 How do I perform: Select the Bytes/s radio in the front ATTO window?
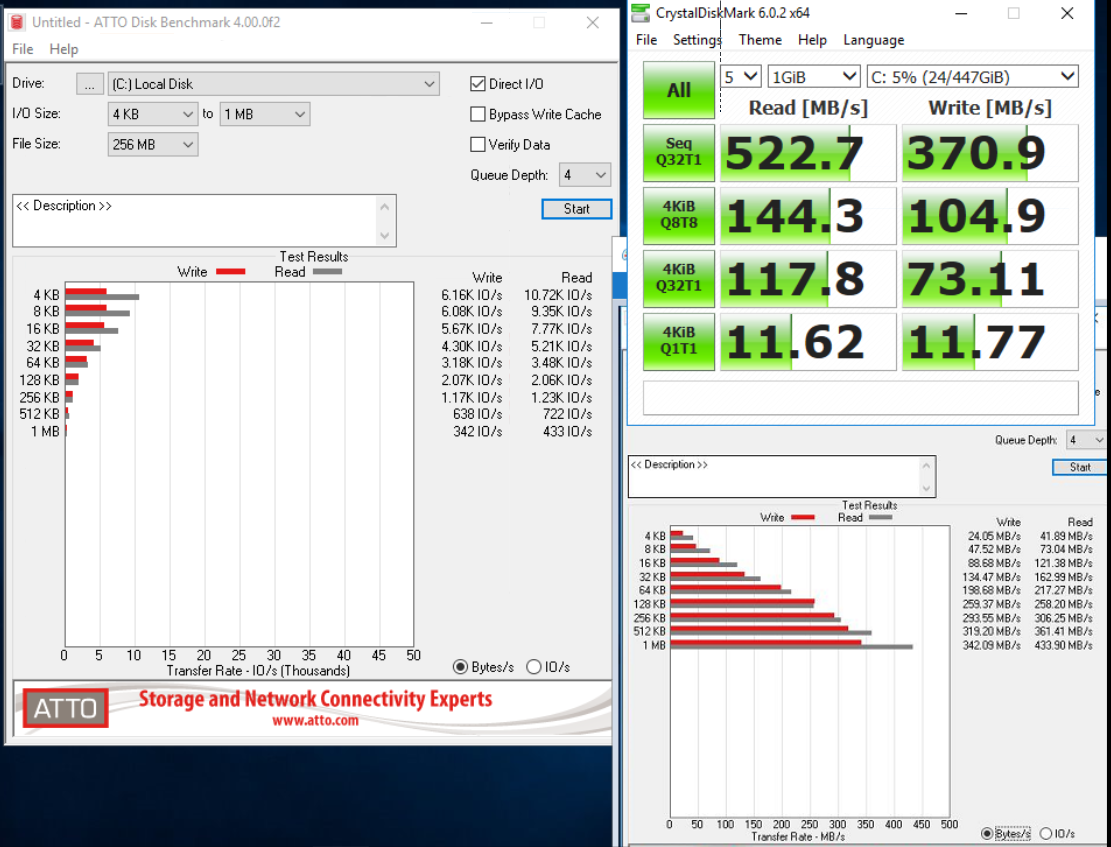(x=461, y=667)
